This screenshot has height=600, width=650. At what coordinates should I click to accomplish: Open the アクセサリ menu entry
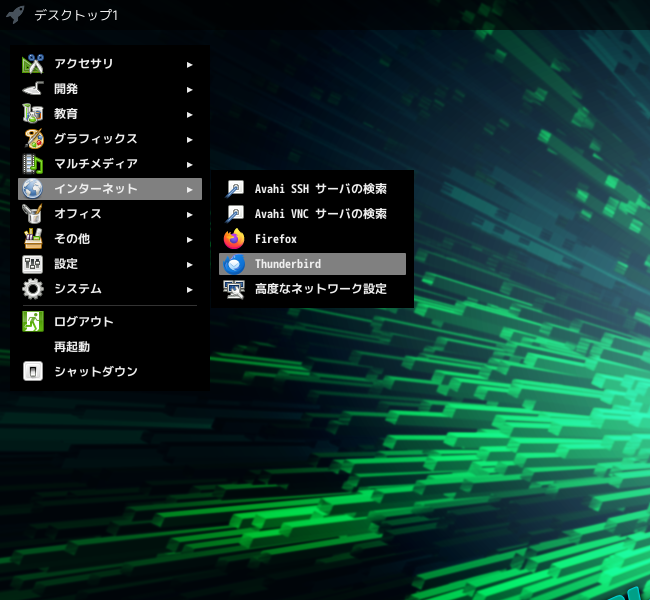tap(110, 64)
